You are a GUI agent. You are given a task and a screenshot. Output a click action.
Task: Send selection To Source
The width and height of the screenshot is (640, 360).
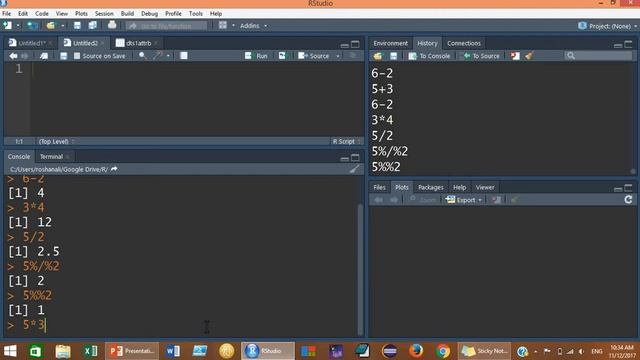point(481,56)
